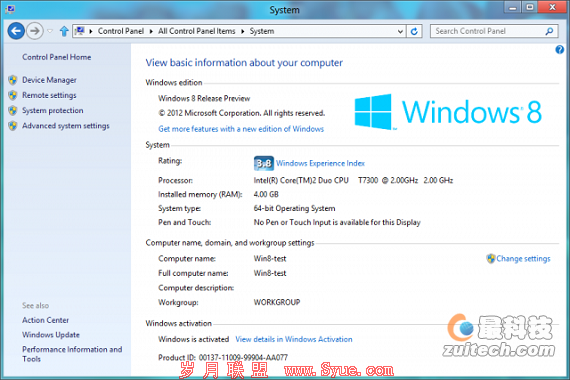The image size is (570, 380).
Task: Click the shield icon beside Device Manager
Action: [13, 80]
